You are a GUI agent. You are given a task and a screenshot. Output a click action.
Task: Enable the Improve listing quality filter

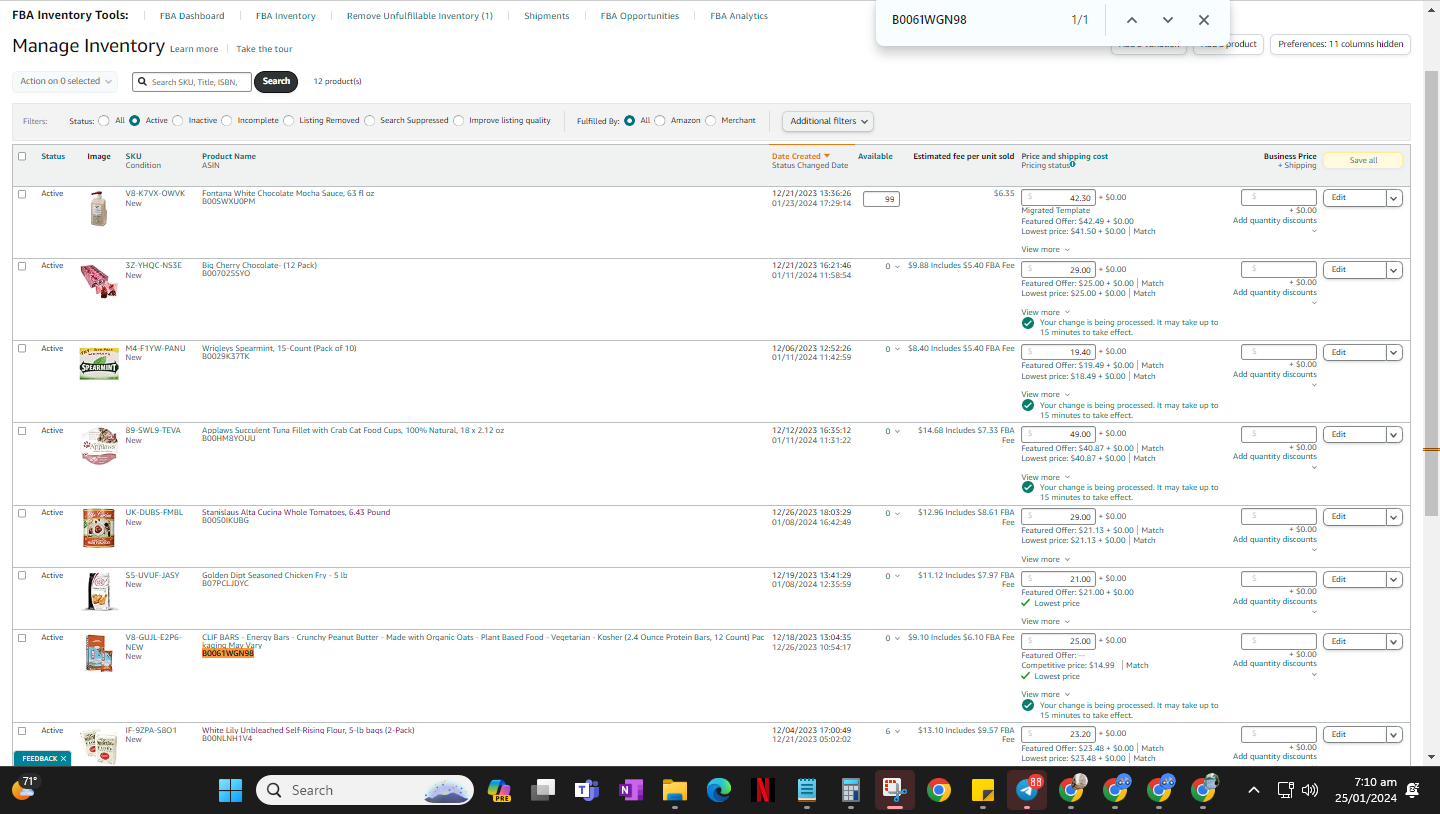[x=459, y=121]
